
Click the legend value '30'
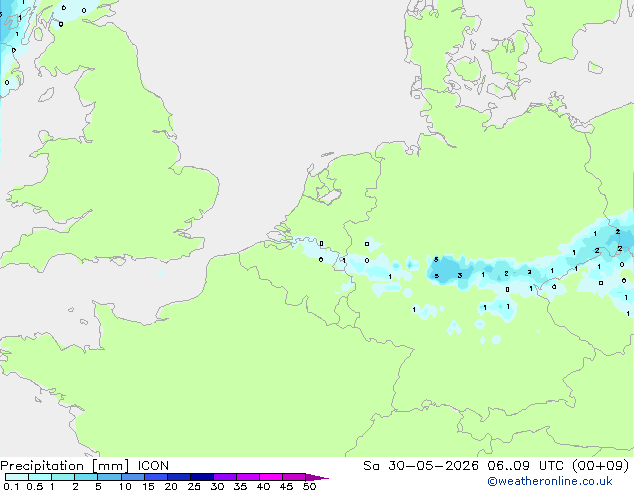coord(217,486)
